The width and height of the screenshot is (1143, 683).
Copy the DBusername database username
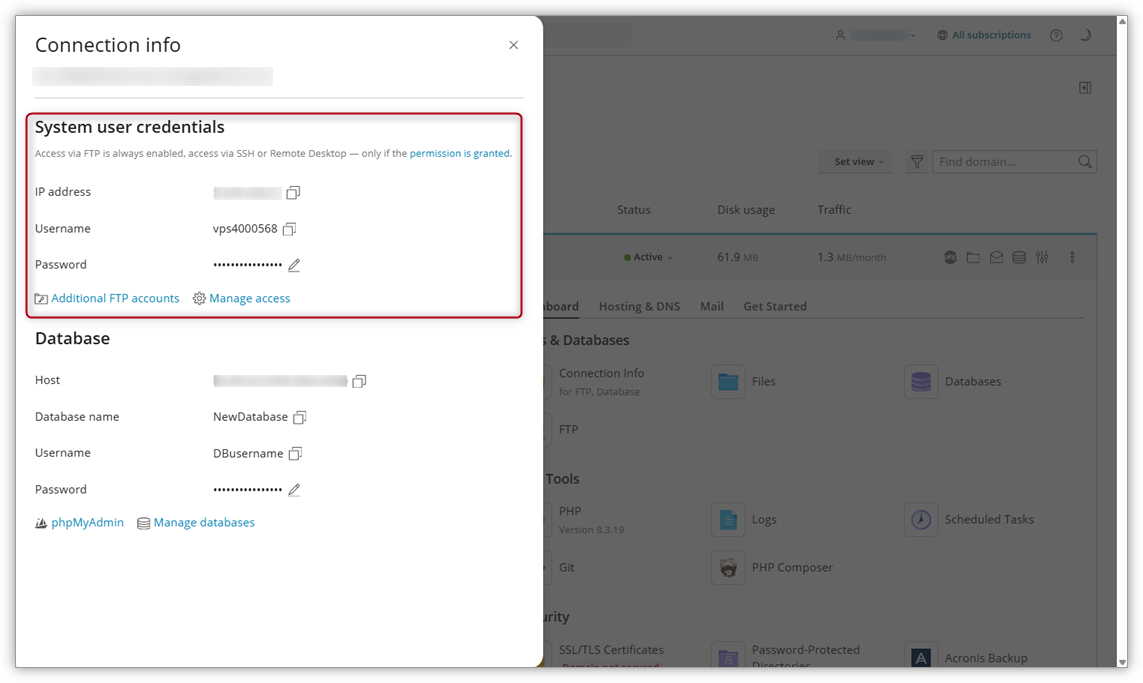[x=295, y=453]
